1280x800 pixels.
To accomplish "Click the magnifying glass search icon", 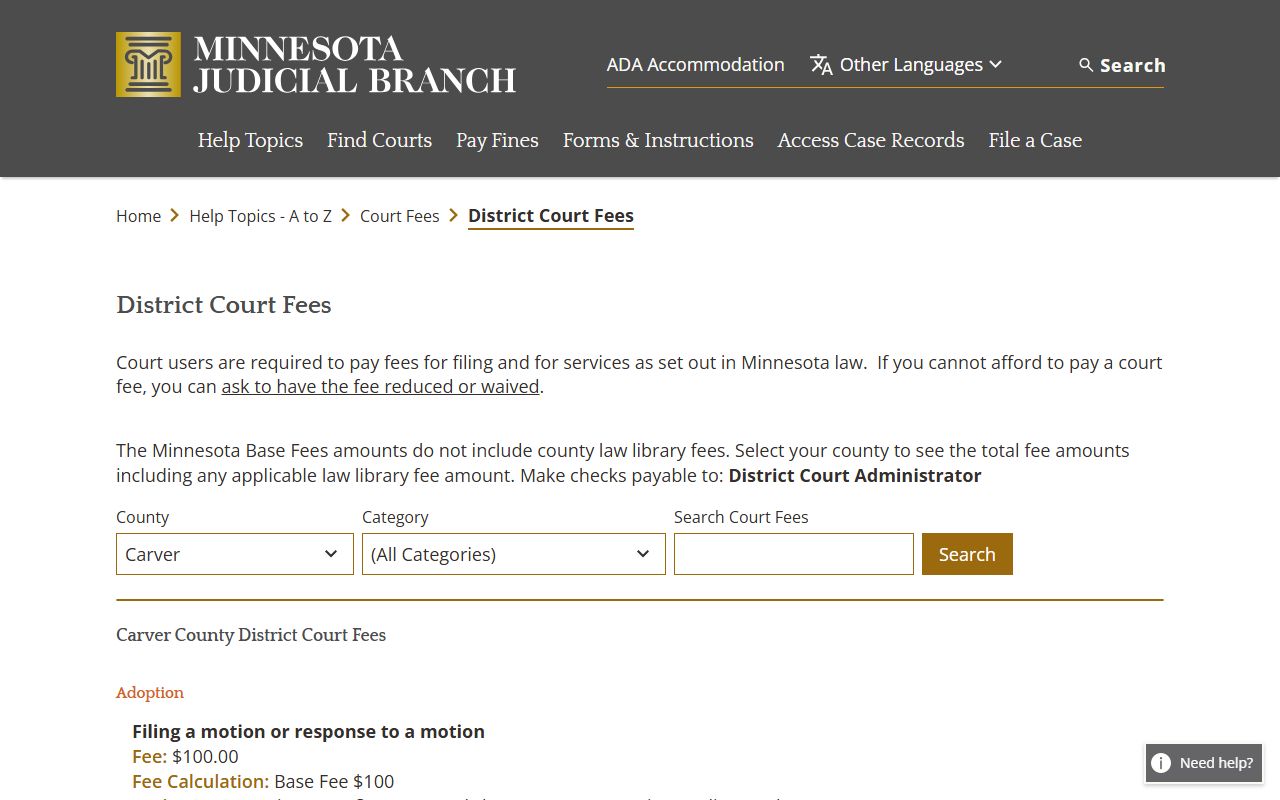I will [1086, 65].
